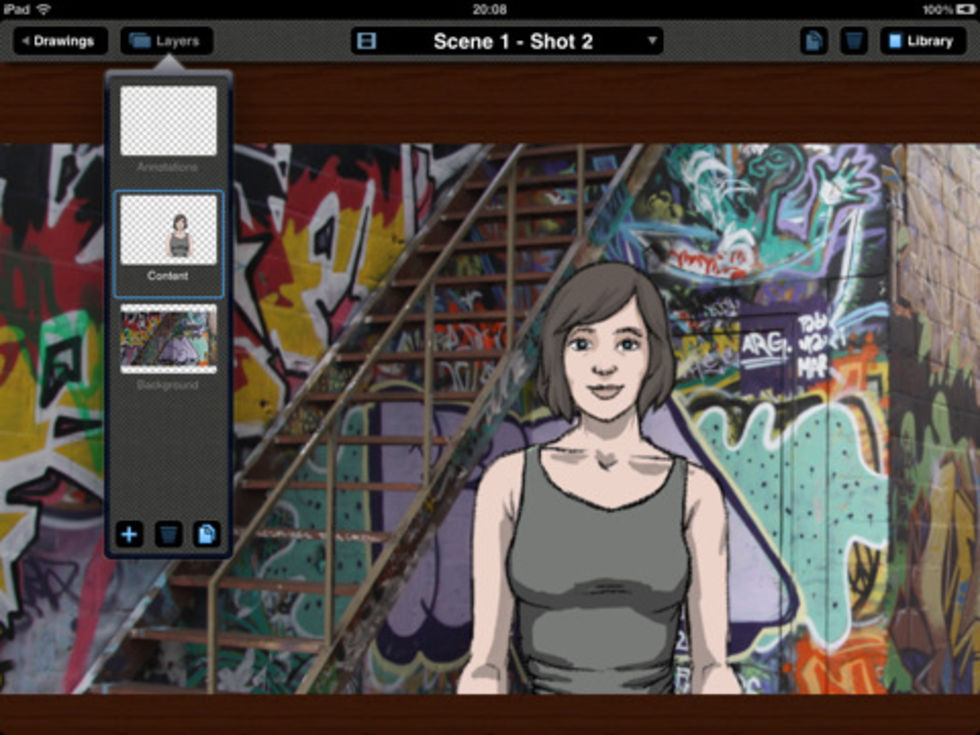Go back to Drawings
Image resolution: width=980 pixels, height=735 pixels.
click(60, 41)
